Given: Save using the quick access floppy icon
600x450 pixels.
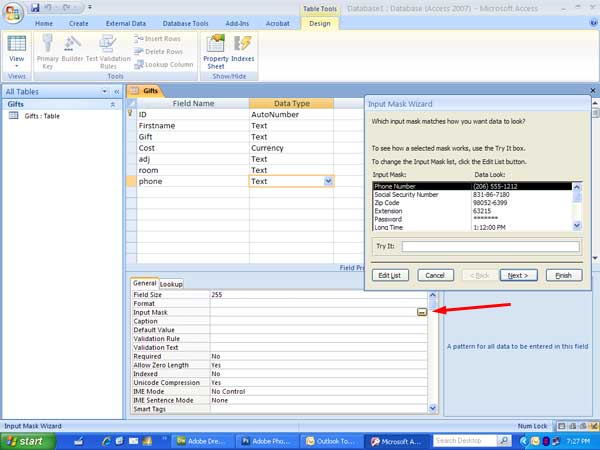Looking at the screenshot, I should coord(35,8).
